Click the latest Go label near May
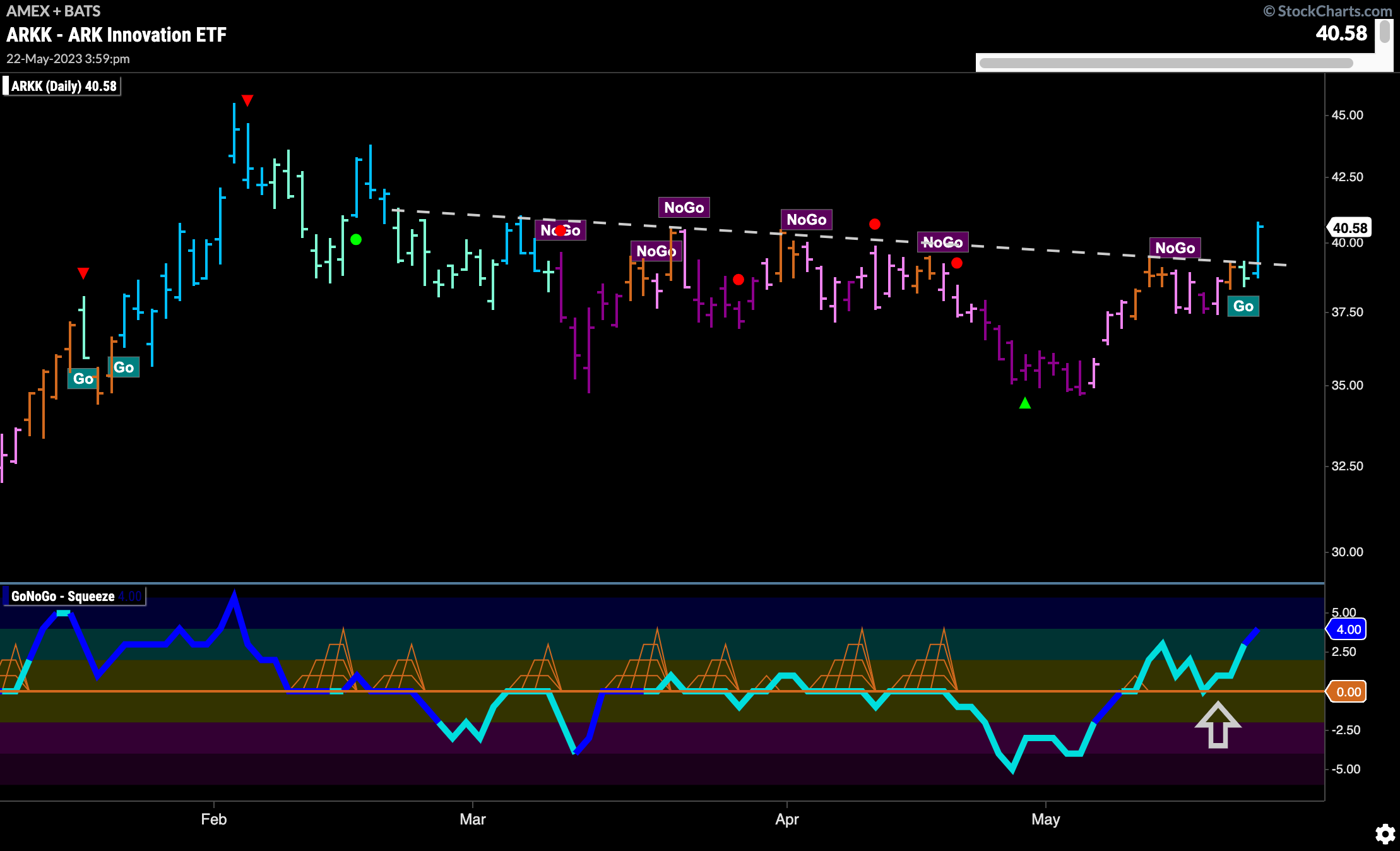 click(x=1243, y=306)
